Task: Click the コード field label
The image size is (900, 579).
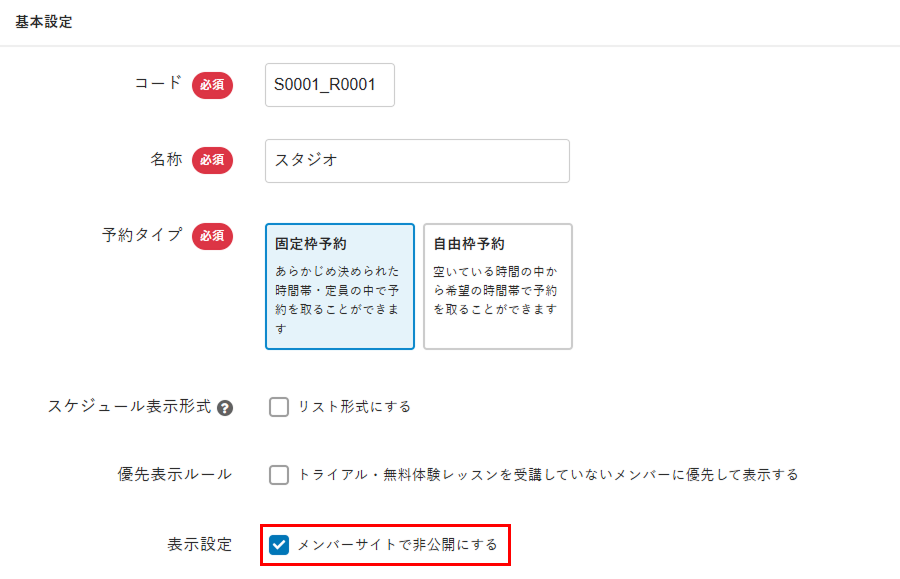Action: [x=158, y=84]
